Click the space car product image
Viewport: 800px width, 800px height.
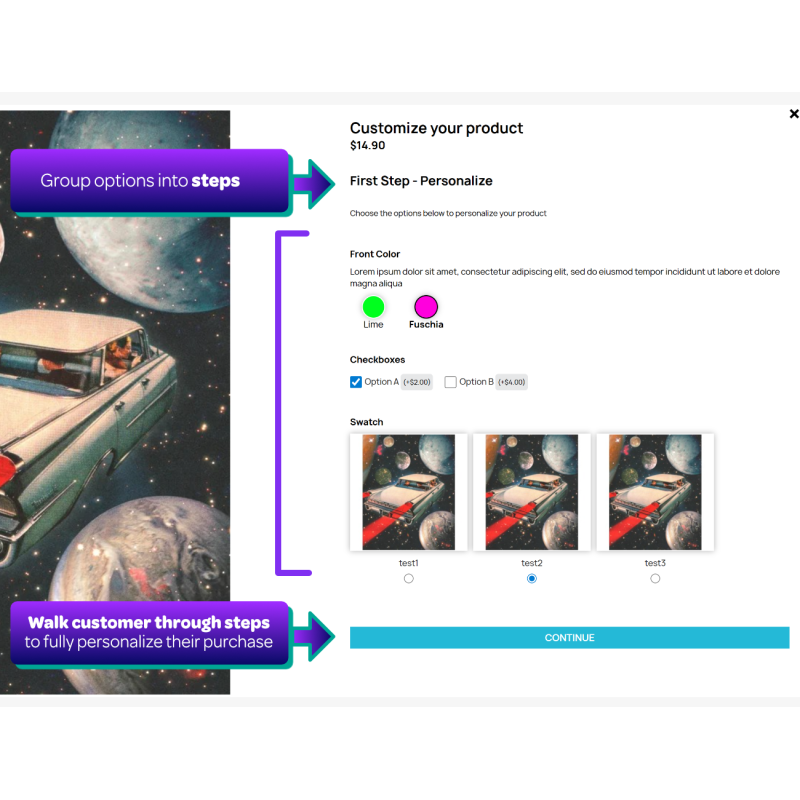(x=115, y=402)
